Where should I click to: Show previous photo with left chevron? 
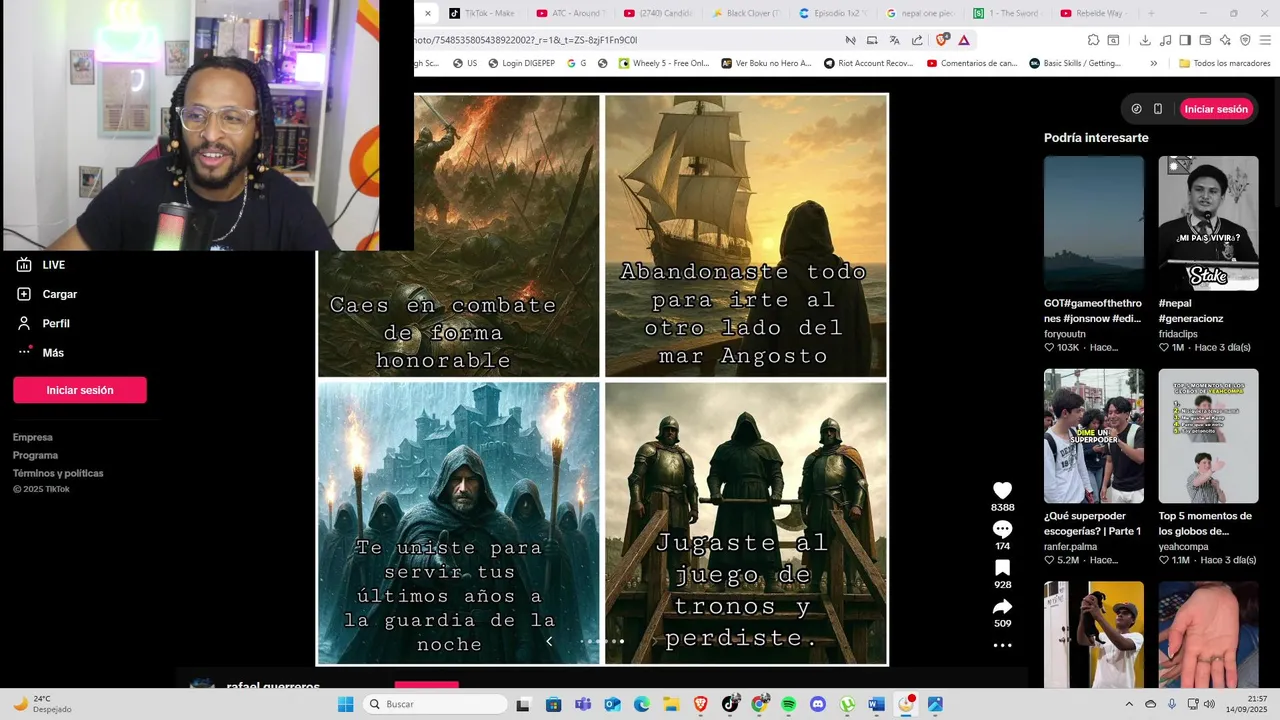[x=549, y=642]
